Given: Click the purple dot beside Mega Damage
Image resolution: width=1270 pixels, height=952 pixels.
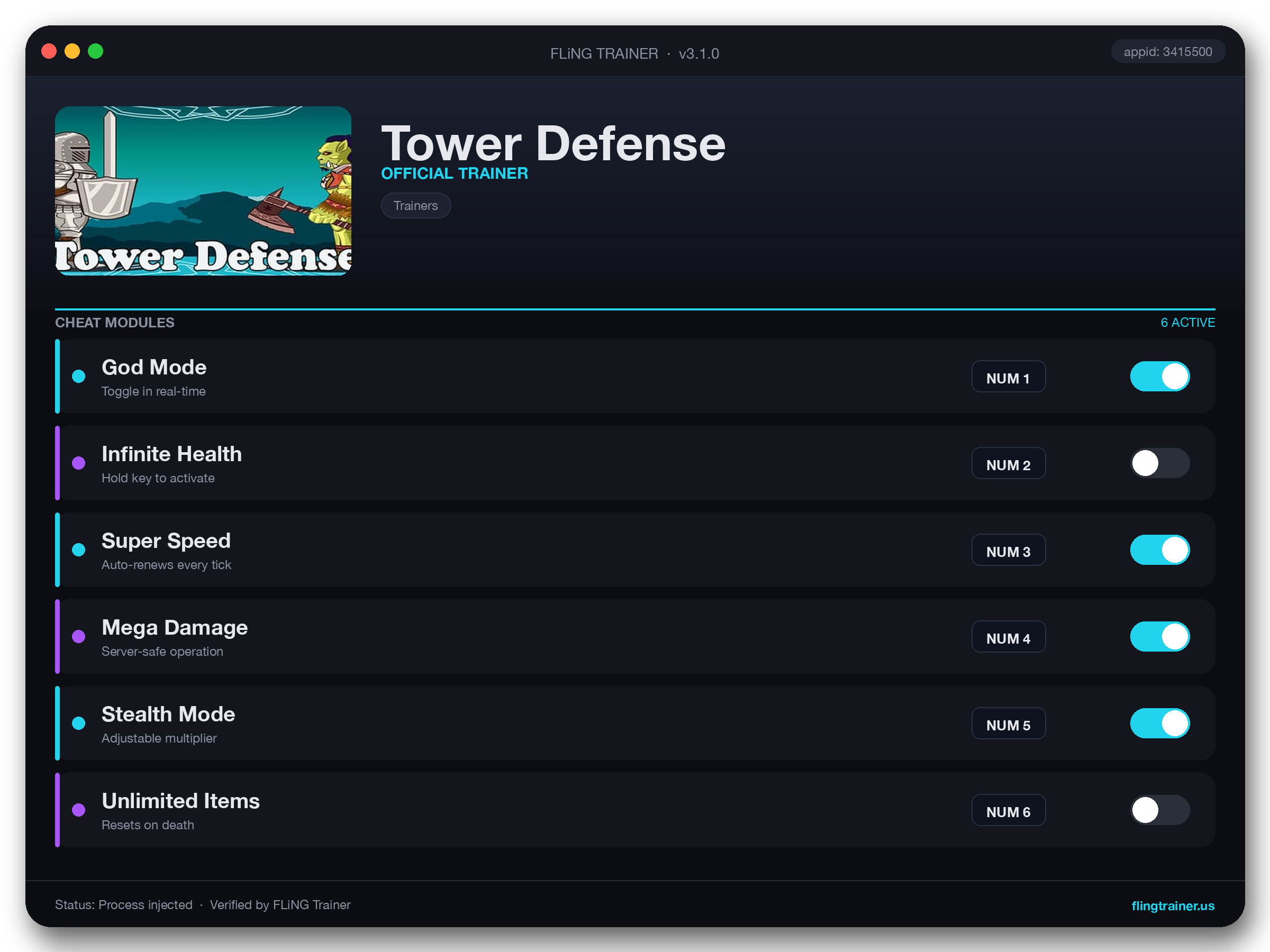Looking at the screenshot, I should tap(79, 636).
